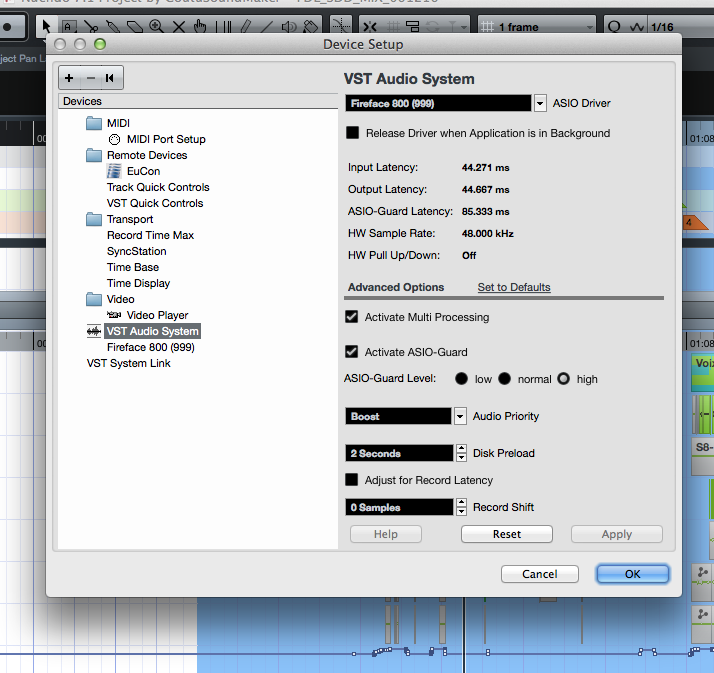Click the Record Shift samples field
This screenshot has height=673, width=714.
399,507
